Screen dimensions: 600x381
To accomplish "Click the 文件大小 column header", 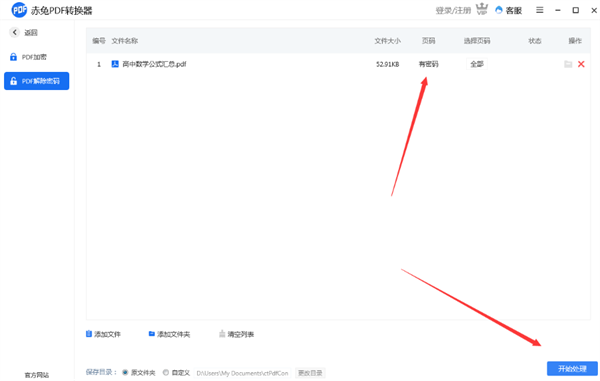I will click(x=387, y=41).
